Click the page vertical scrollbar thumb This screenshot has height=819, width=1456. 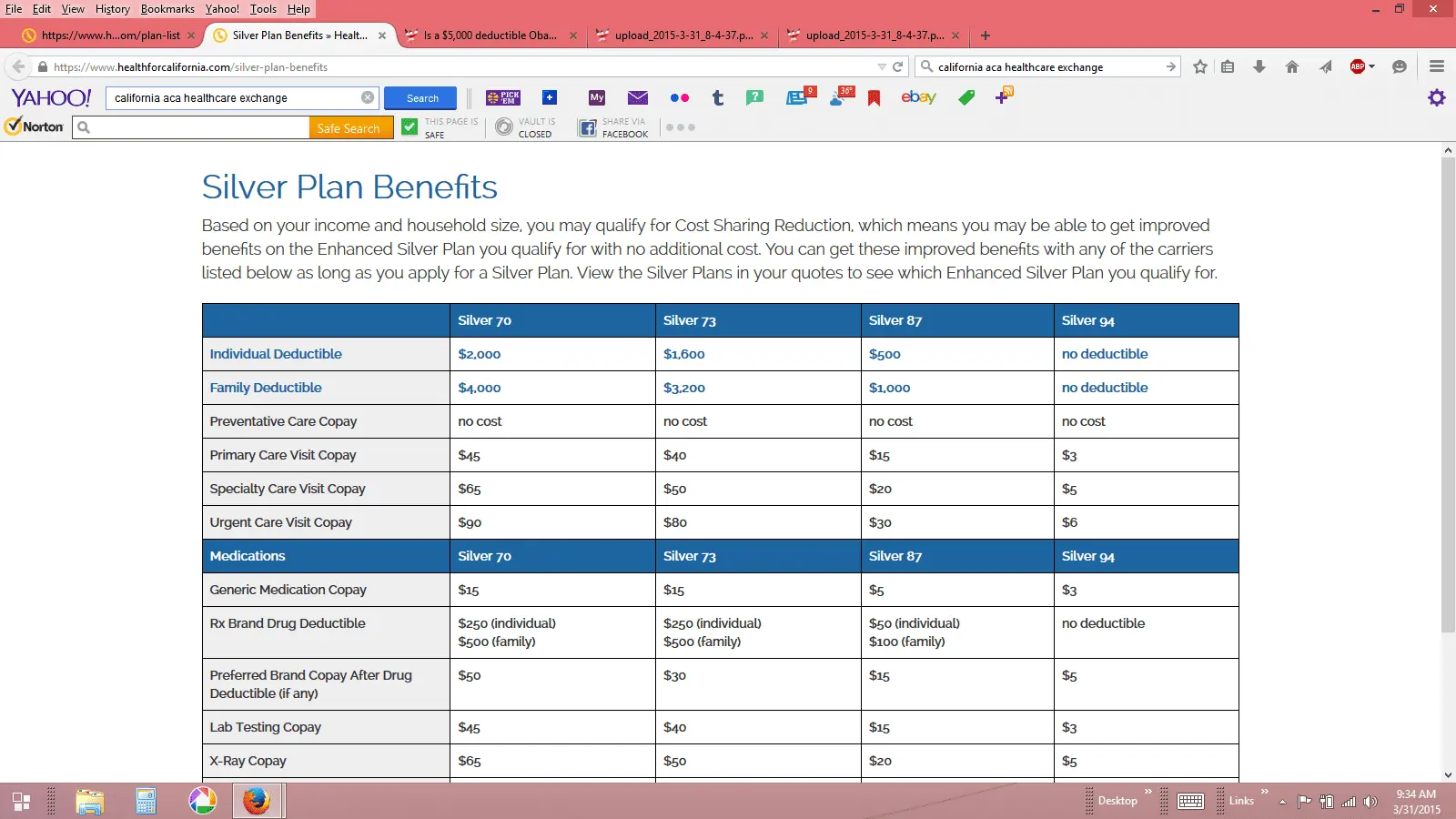[1448, 391]
